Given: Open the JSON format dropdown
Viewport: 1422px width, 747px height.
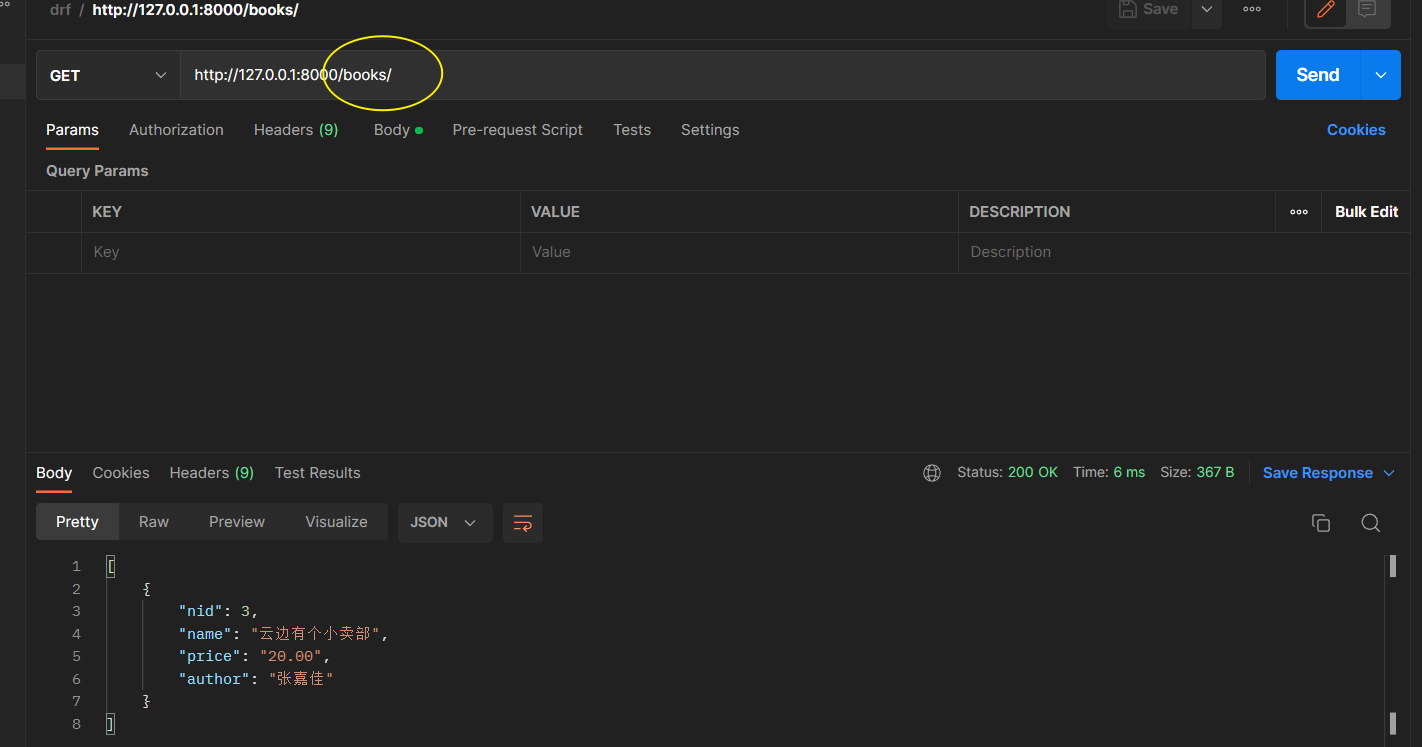Looking at the screenshot, I should coord(445,522).
